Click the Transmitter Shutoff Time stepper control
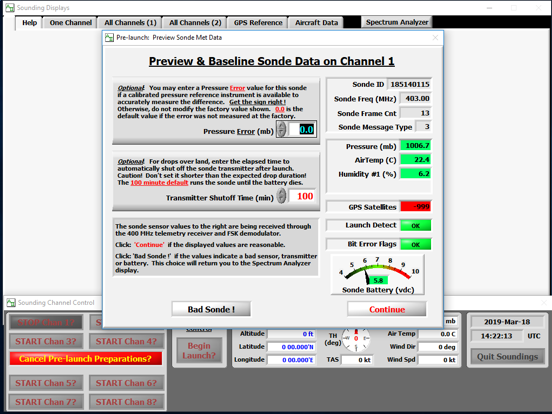Screen dimensions: 552x414 click(x=281, y=196)
